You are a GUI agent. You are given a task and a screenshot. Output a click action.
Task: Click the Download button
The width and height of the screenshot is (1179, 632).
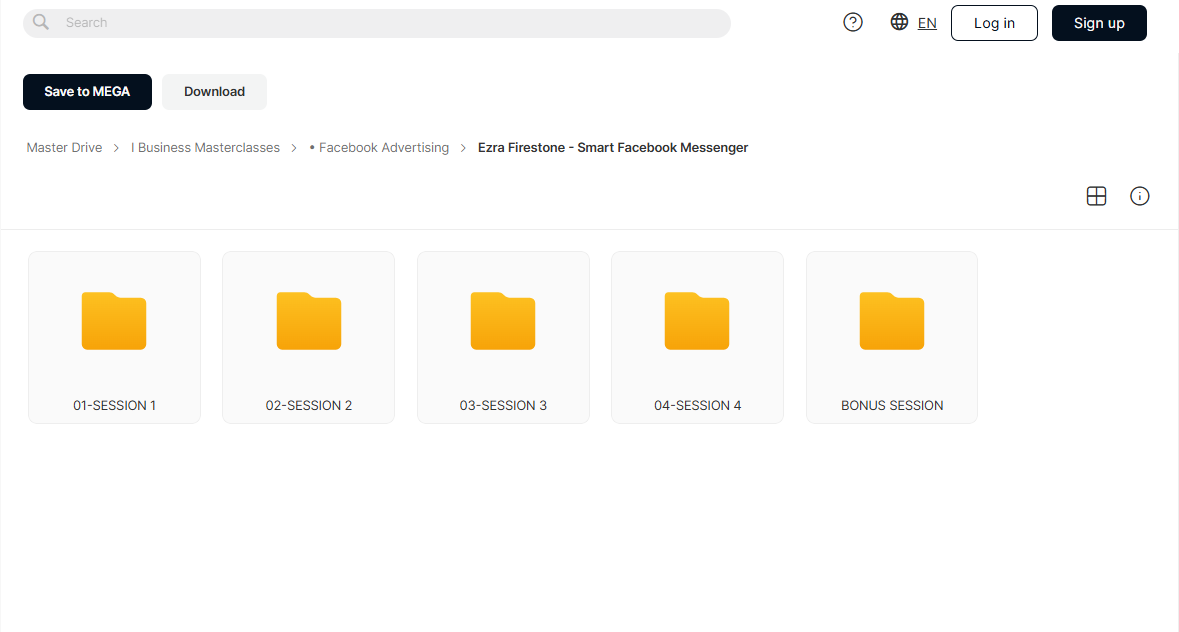214,92
